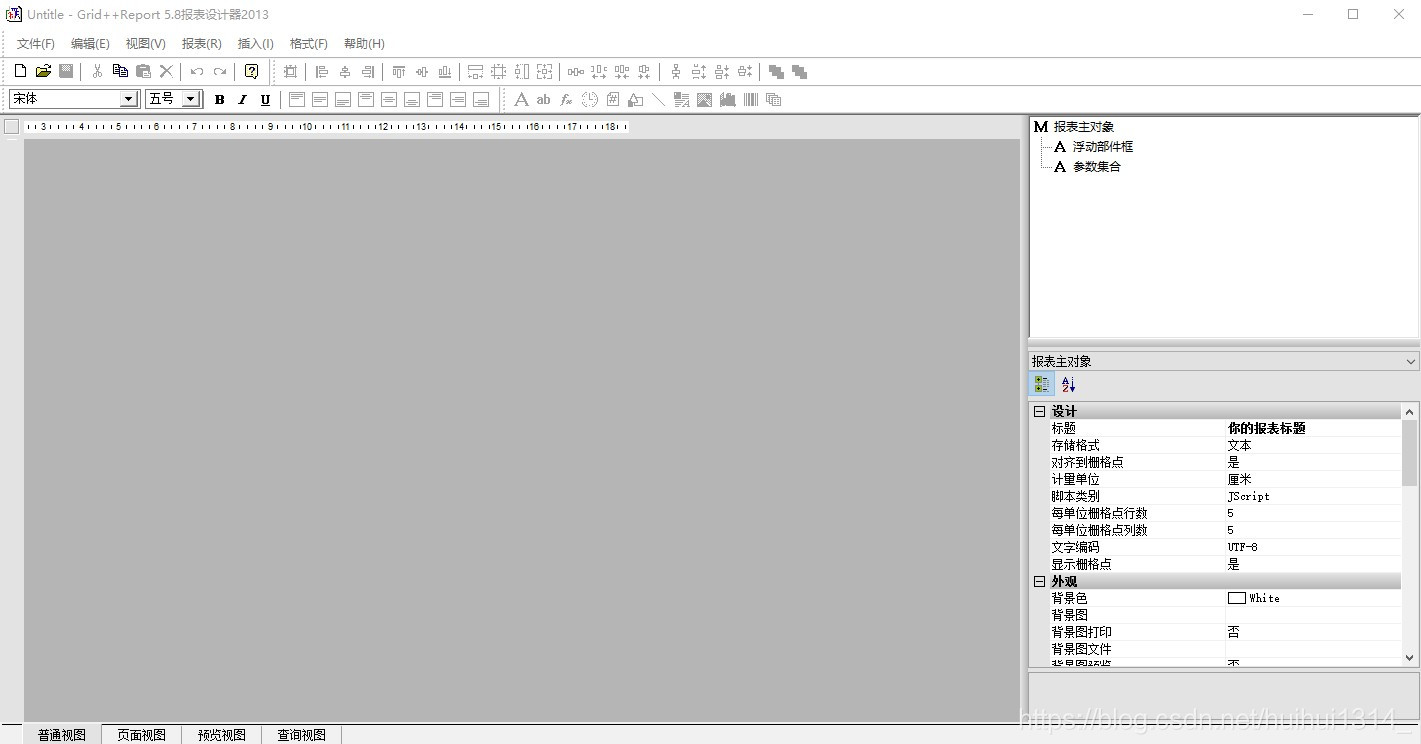The height and width of the screenshot is (744, 1421).
Task: Copy the selected item
Action: (120, 71)
